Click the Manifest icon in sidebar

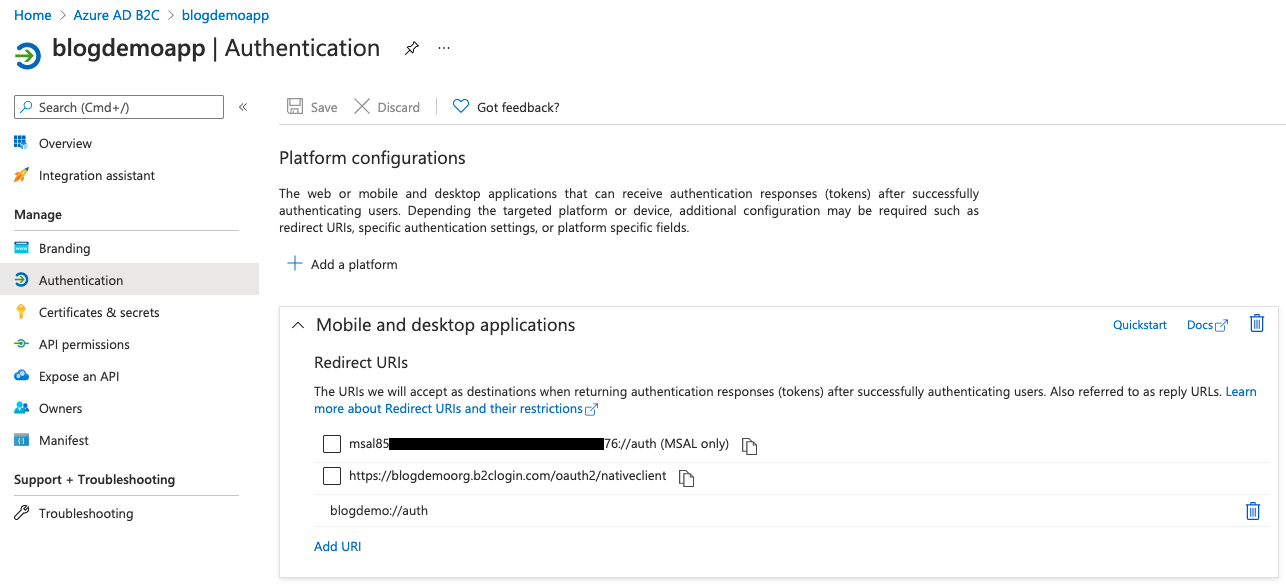point(21,440)
